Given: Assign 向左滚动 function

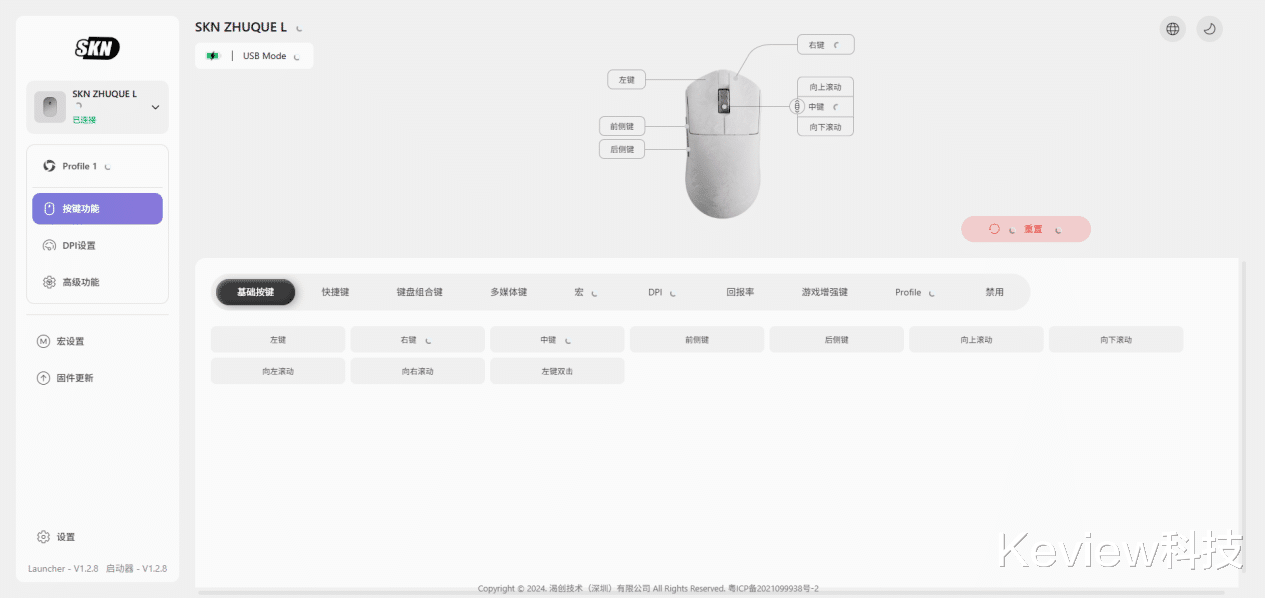Looking at the screenshot, I should [278, 371].
